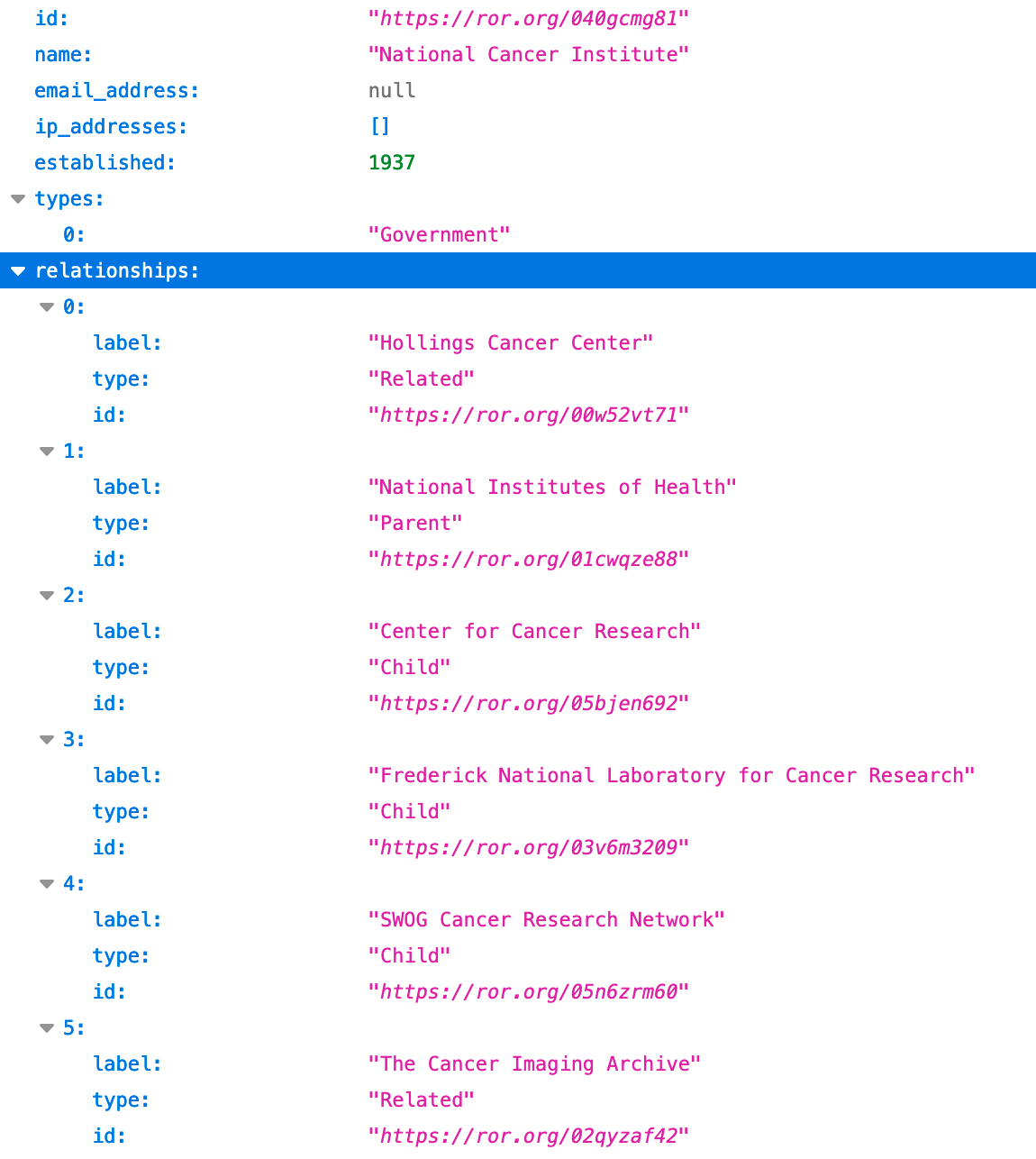Collapse the types array triangle

(x=18, y=199)
